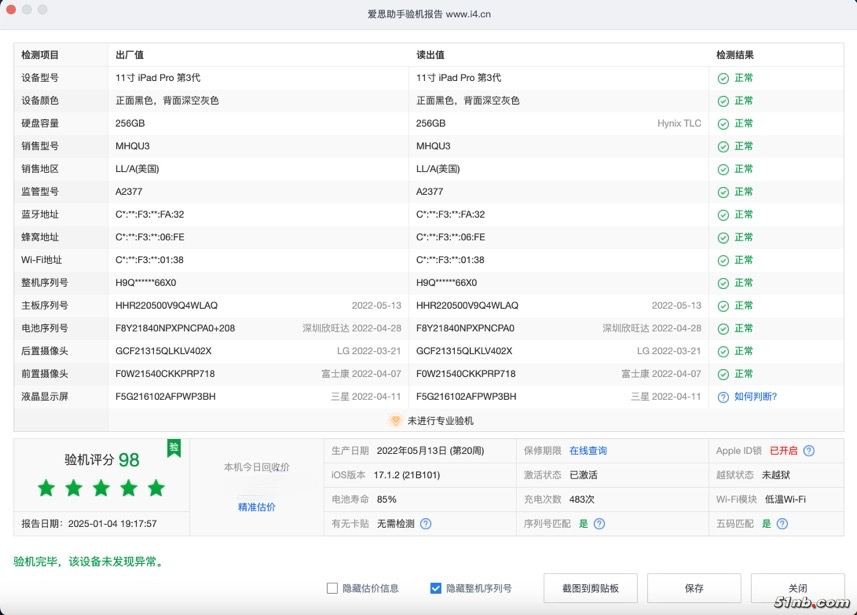The width and height of the screenshot is (857, 615).
Task: Click the five-star rating under 验机评分
Action: 101,488
